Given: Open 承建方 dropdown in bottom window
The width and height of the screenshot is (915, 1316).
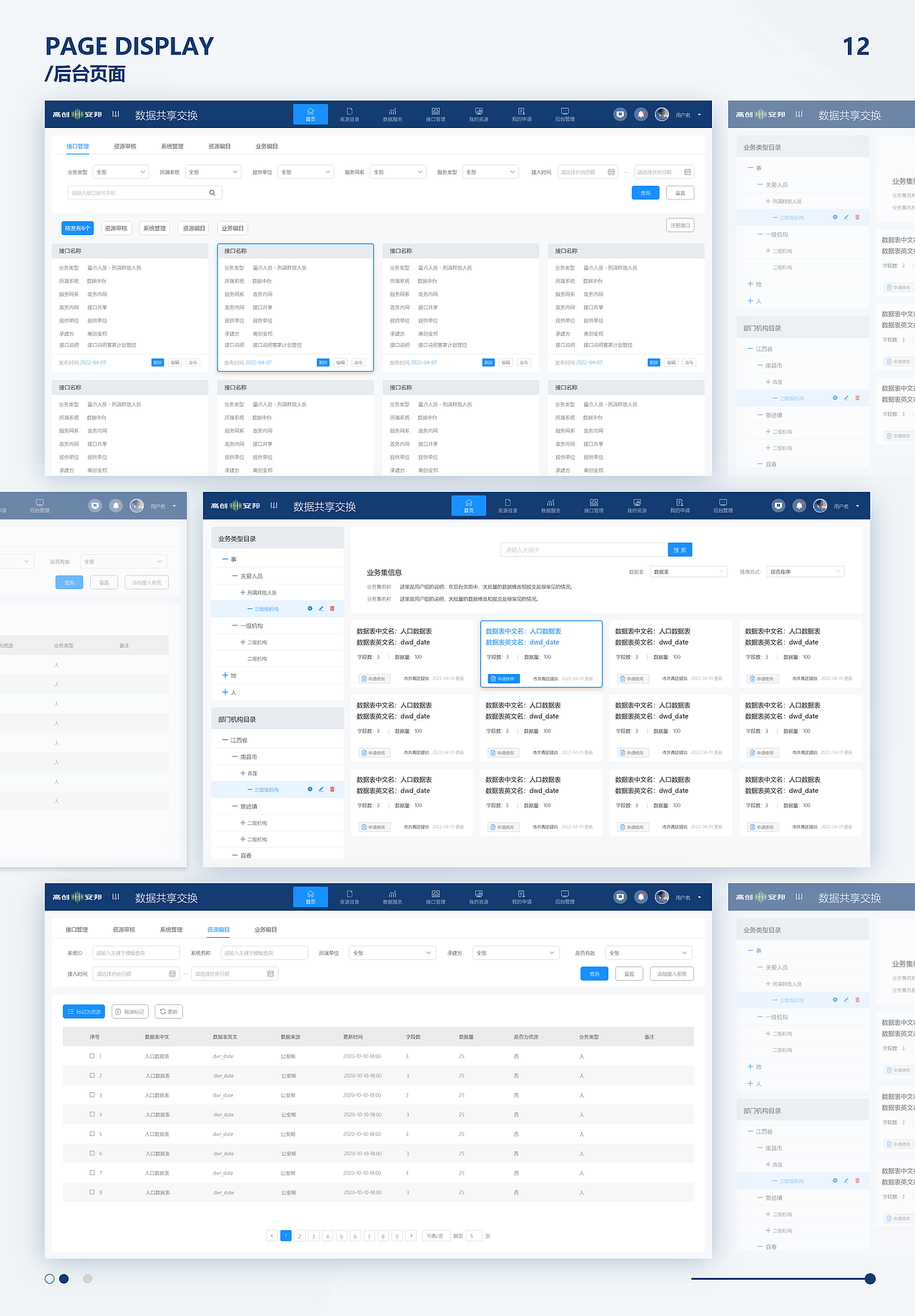Looking at the screenshot, I should (x=515, y=953).
